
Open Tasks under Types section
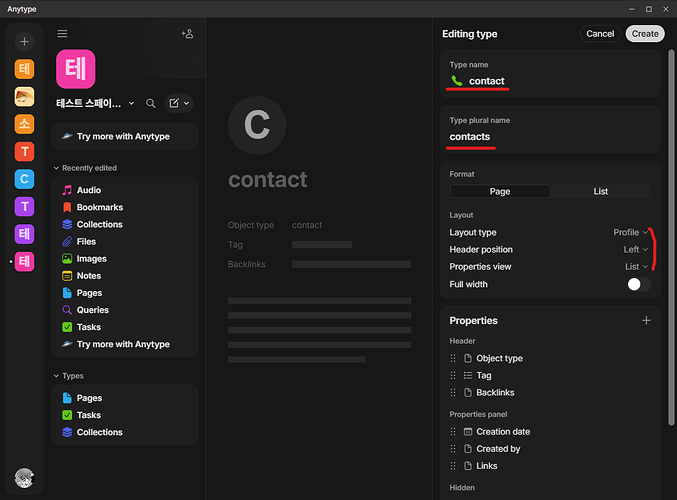[125, 415]
